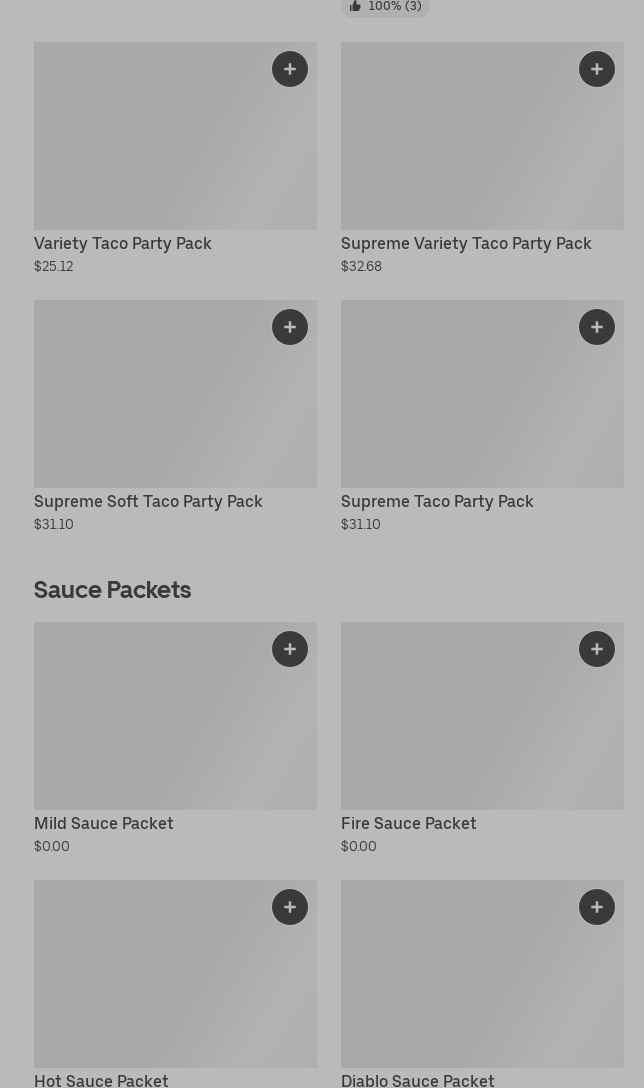Select the Mild Sauce Packet name

click(104, 823)
